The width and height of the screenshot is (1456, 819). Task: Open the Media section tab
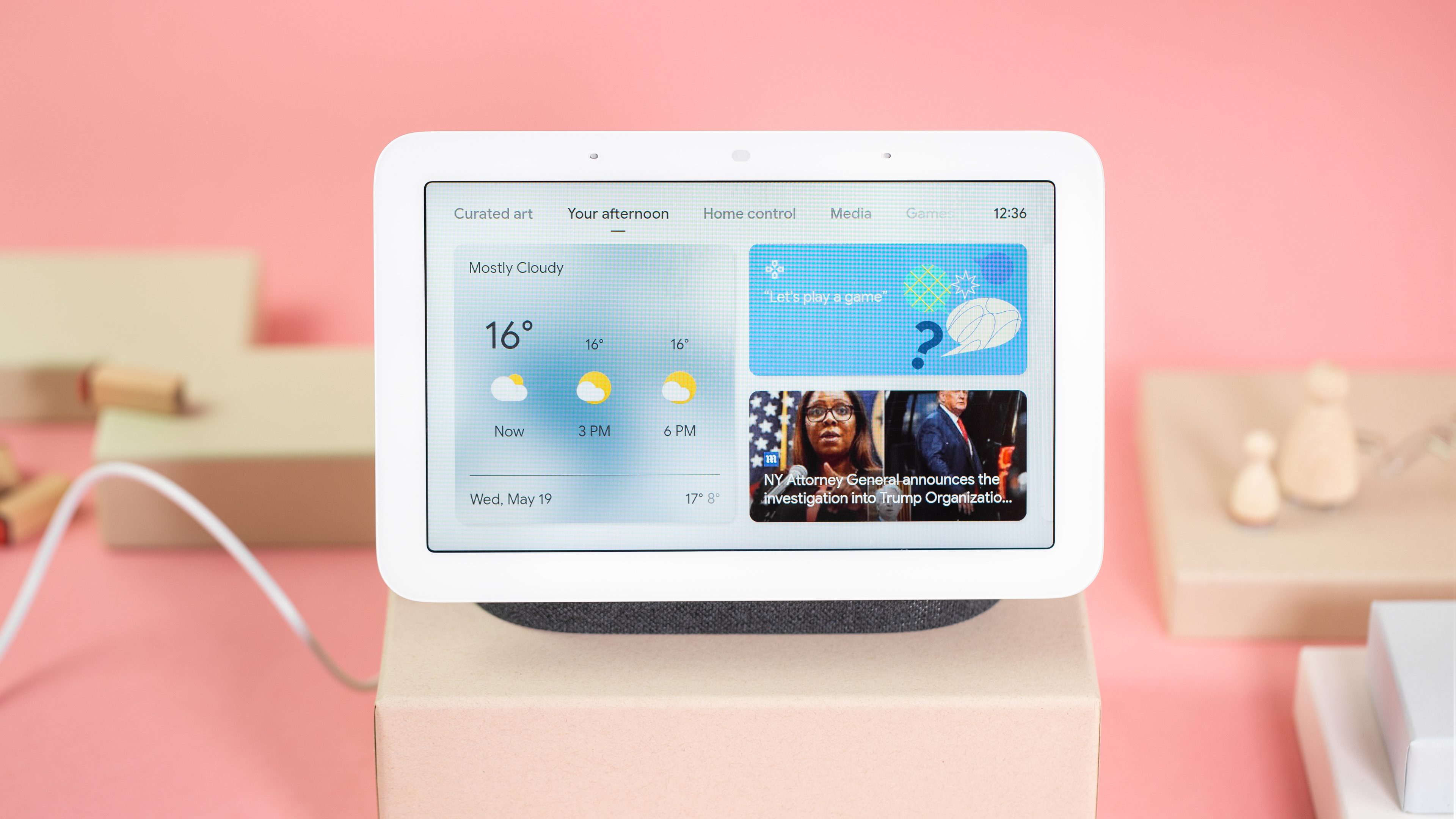(850, 213)
